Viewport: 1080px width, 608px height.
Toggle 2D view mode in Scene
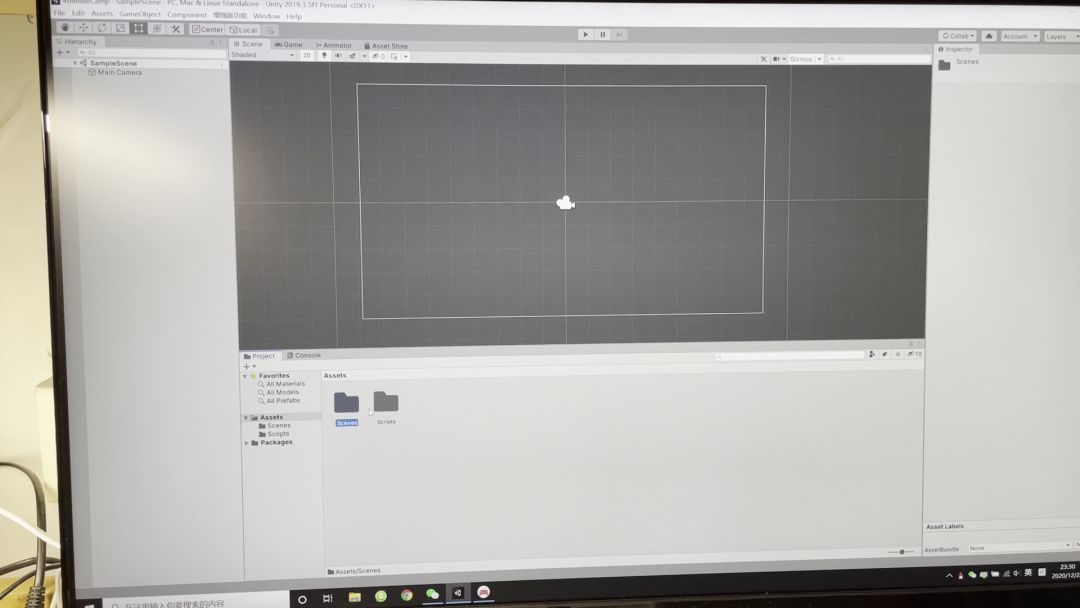pyautogui.click(x=307, y=56)
